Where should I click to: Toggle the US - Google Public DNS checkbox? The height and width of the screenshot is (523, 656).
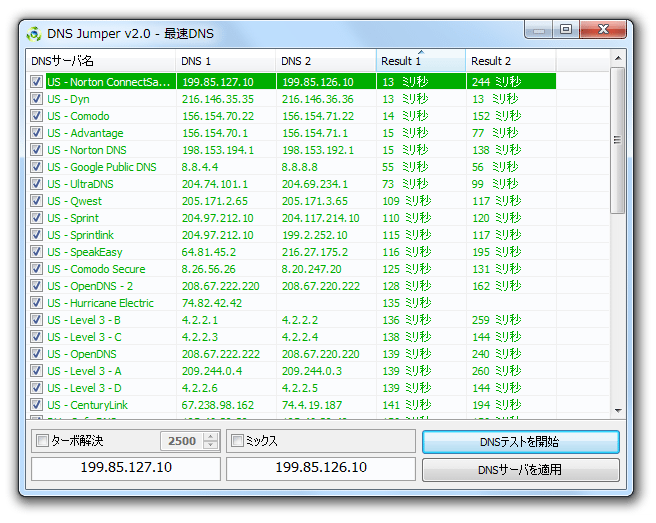point(36,167)
